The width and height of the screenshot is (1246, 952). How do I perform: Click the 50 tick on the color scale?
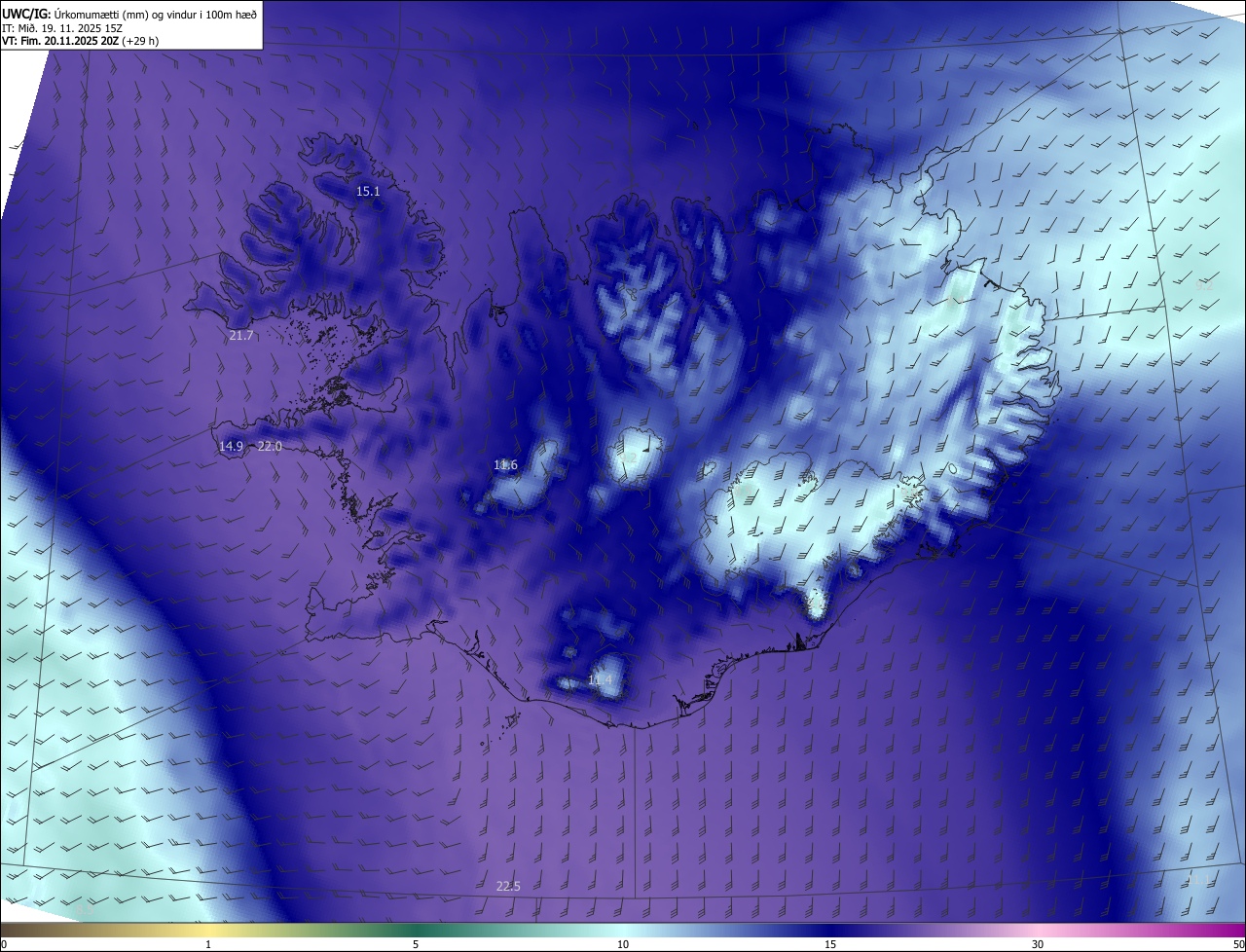coord(1238,944)
